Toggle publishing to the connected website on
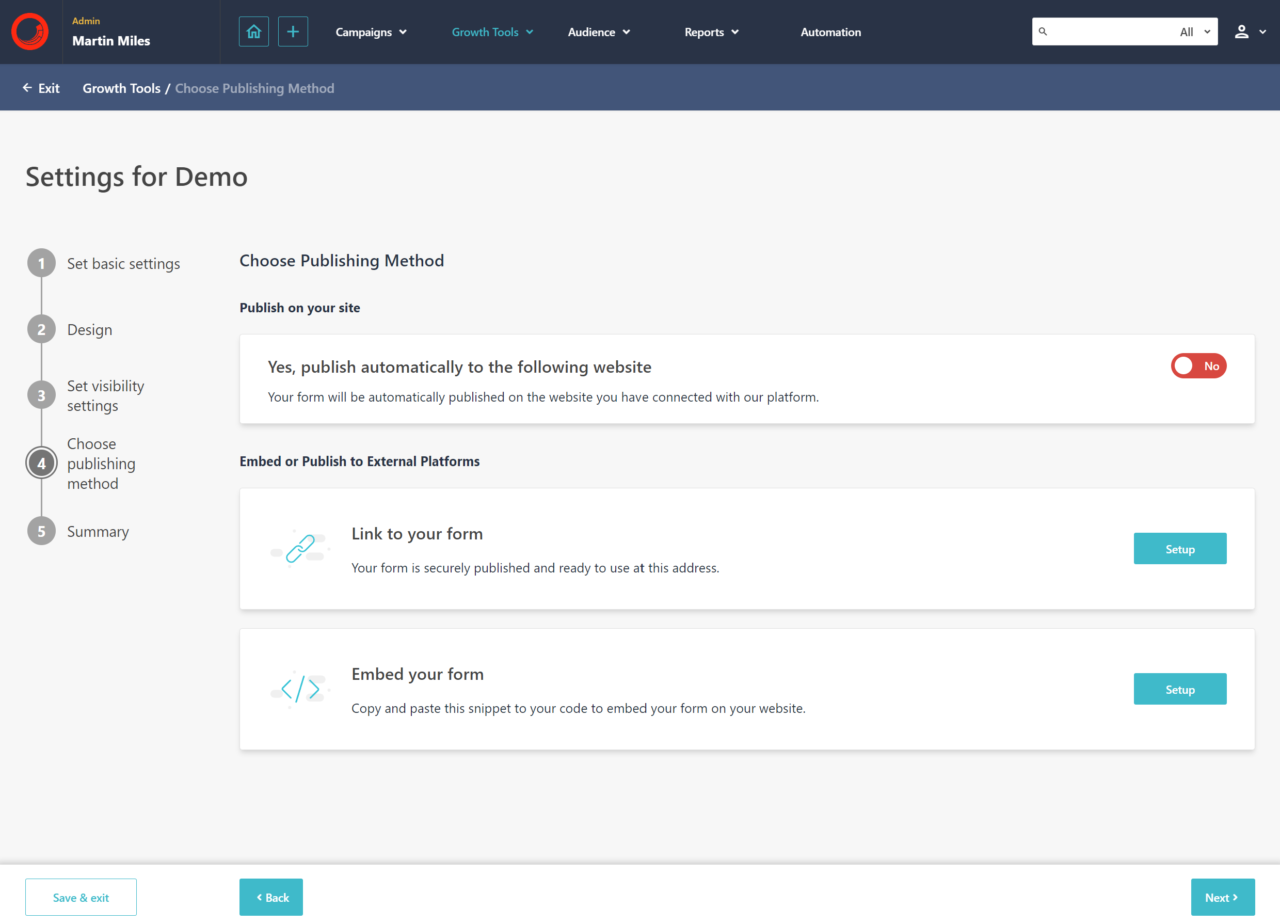Screen dimensions: 1280x924 click(1198, 365)
